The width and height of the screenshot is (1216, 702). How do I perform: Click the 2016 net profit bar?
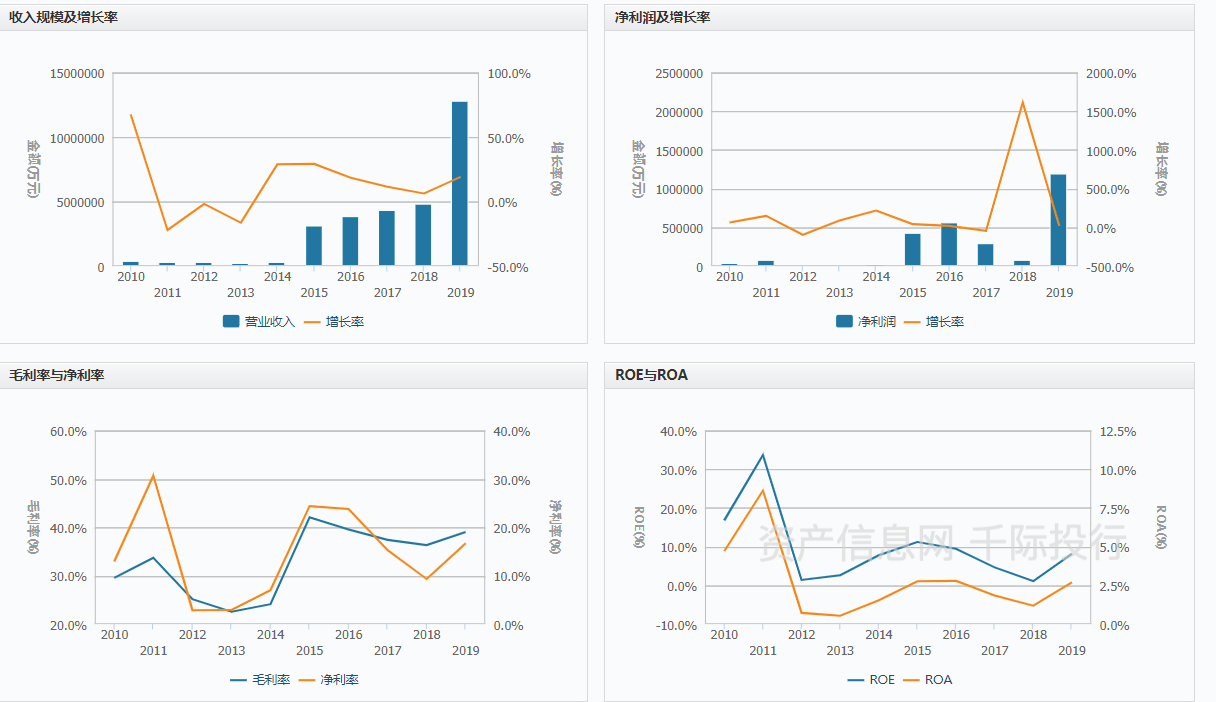coord(949,245)
